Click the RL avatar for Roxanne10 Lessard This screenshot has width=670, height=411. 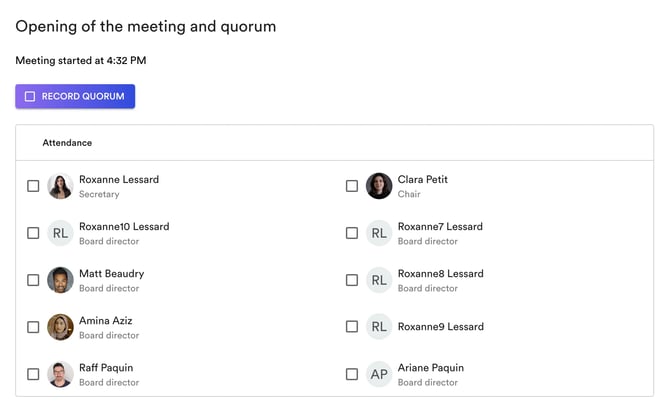click(60, 233)
